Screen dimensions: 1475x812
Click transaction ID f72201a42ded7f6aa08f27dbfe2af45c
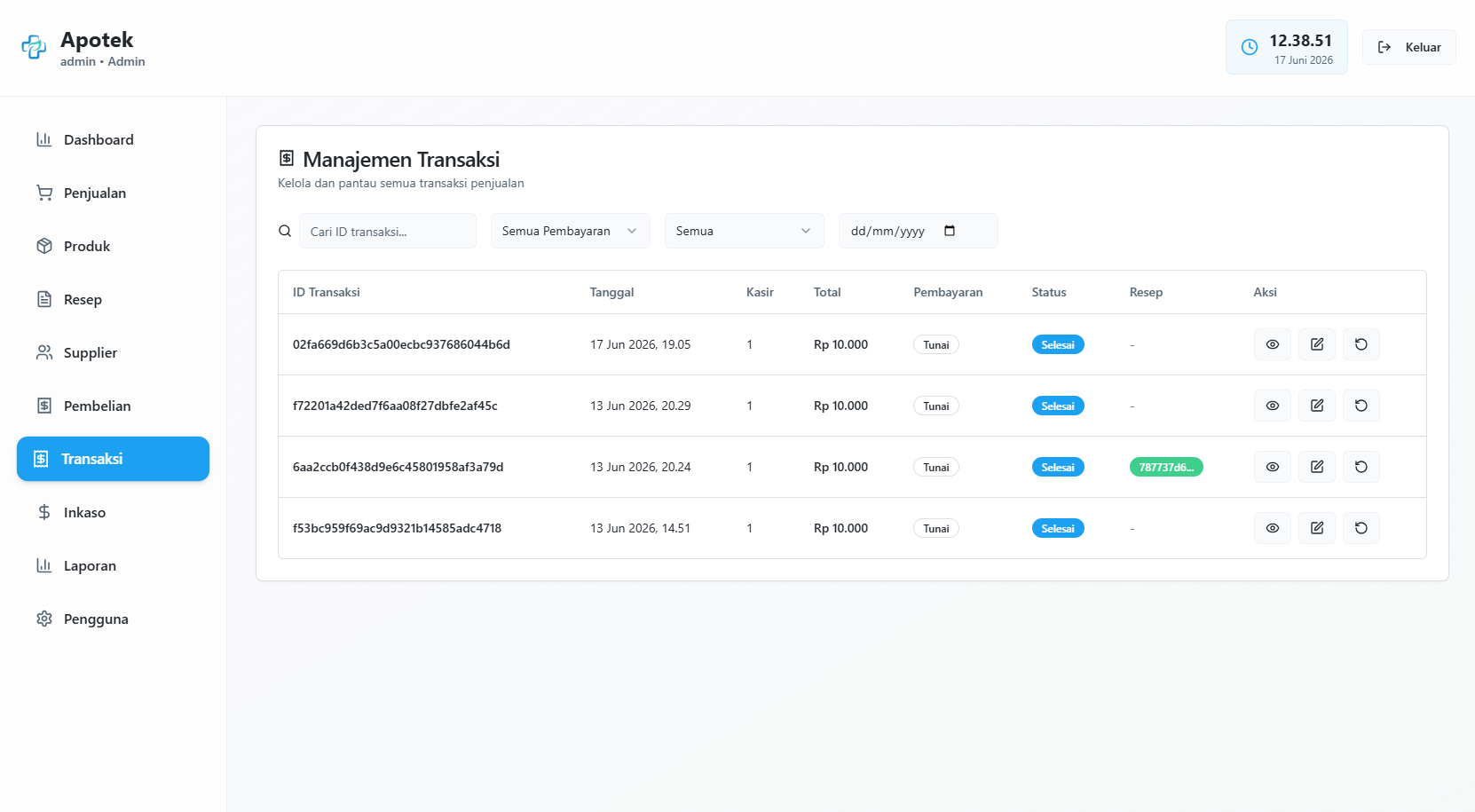[x=395, y=406]
